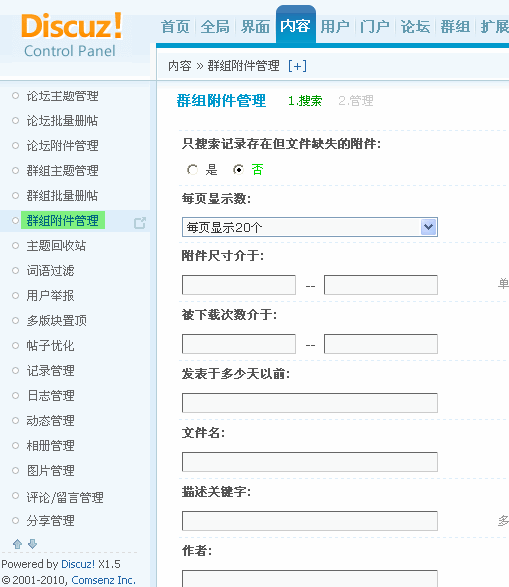Image resolution: width=509 pixels, height=587 pixels.
Task: Switch to 用户 top tab
Action: (x=335, y=27)
